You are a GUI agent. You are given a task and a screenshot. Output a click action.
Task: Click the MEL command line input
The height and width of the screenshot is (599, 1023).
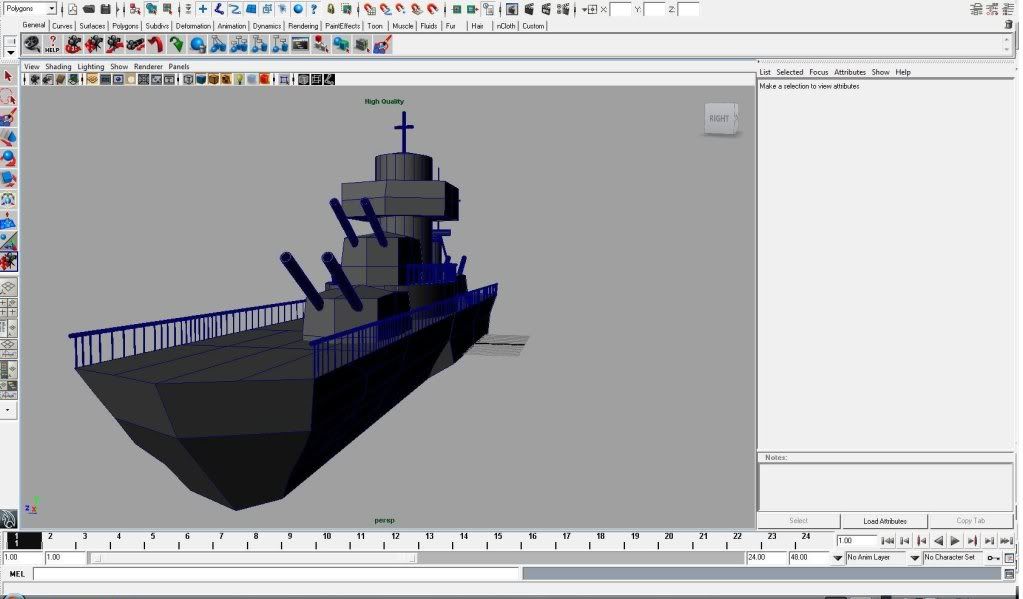pyautogui.click(x=277, y=574)
